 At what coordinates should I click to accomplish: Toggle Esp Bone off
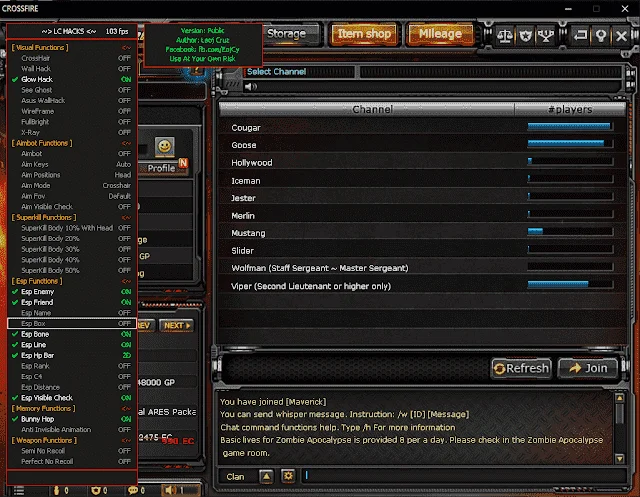72,334
